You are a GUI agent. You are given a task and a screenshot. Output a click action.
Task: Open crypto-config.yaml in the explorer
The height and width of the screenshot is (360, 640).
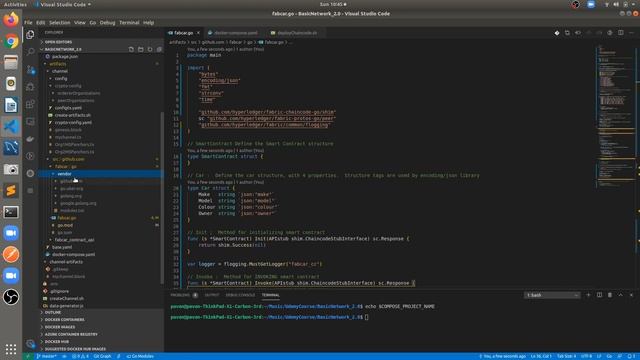[x=73, y=122]
